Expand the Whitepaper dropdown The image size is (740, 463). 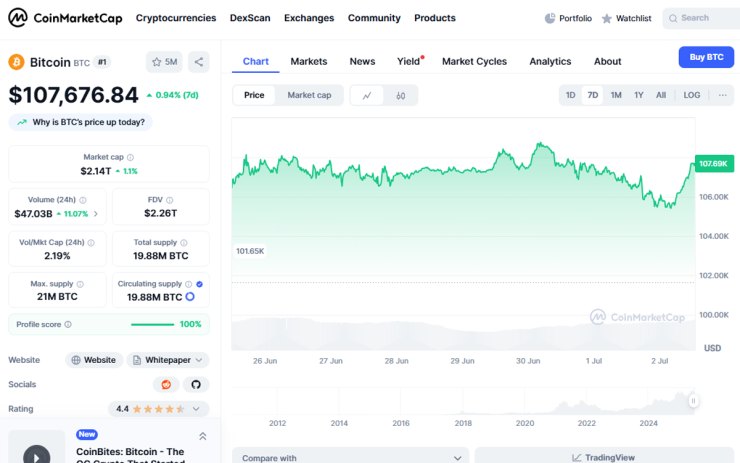[x=168, y=360]
